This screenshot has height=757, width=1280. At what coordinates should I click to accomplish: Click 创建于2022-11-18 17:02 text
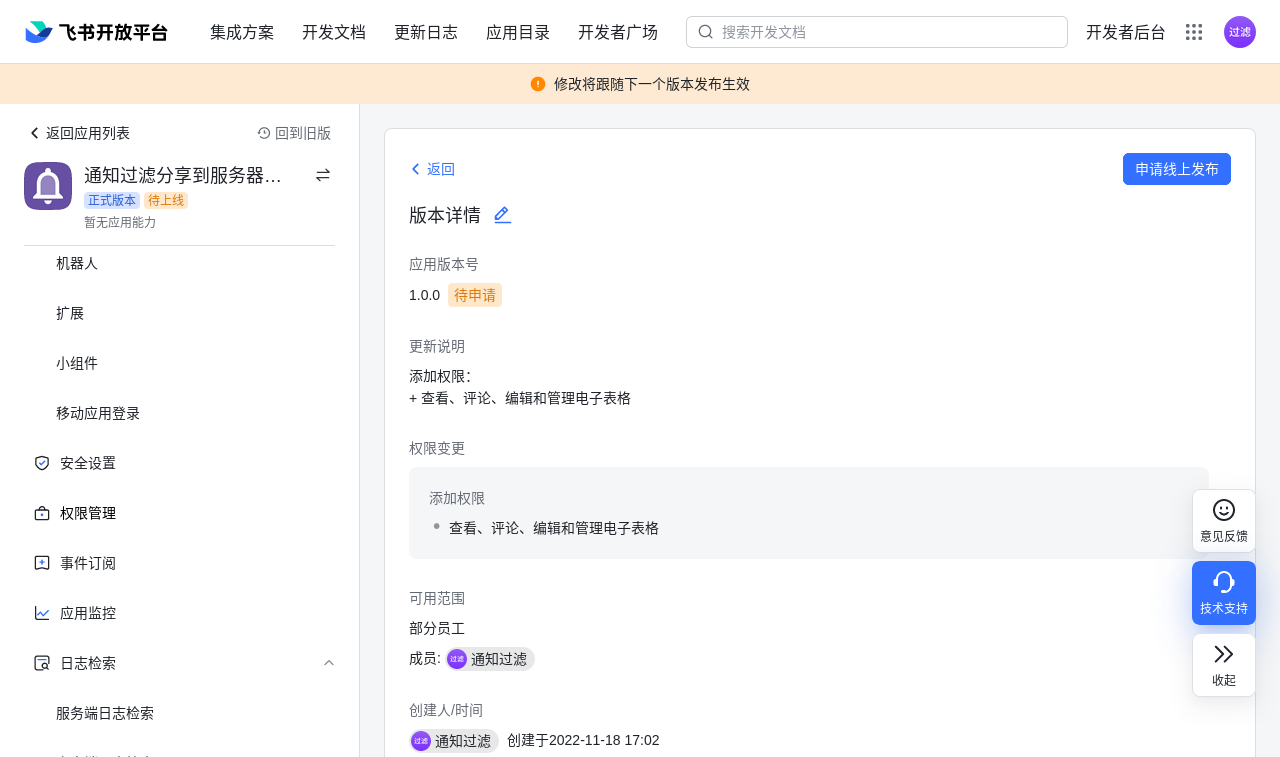[583, 741]
